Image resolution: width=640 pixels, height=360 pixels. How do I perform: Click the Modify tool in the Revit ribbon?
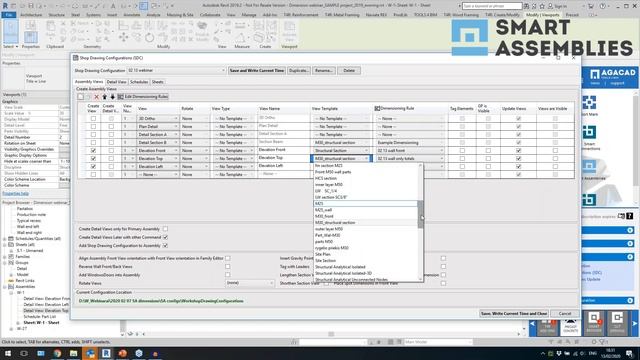pyautogui.click(x=11, y=32)
